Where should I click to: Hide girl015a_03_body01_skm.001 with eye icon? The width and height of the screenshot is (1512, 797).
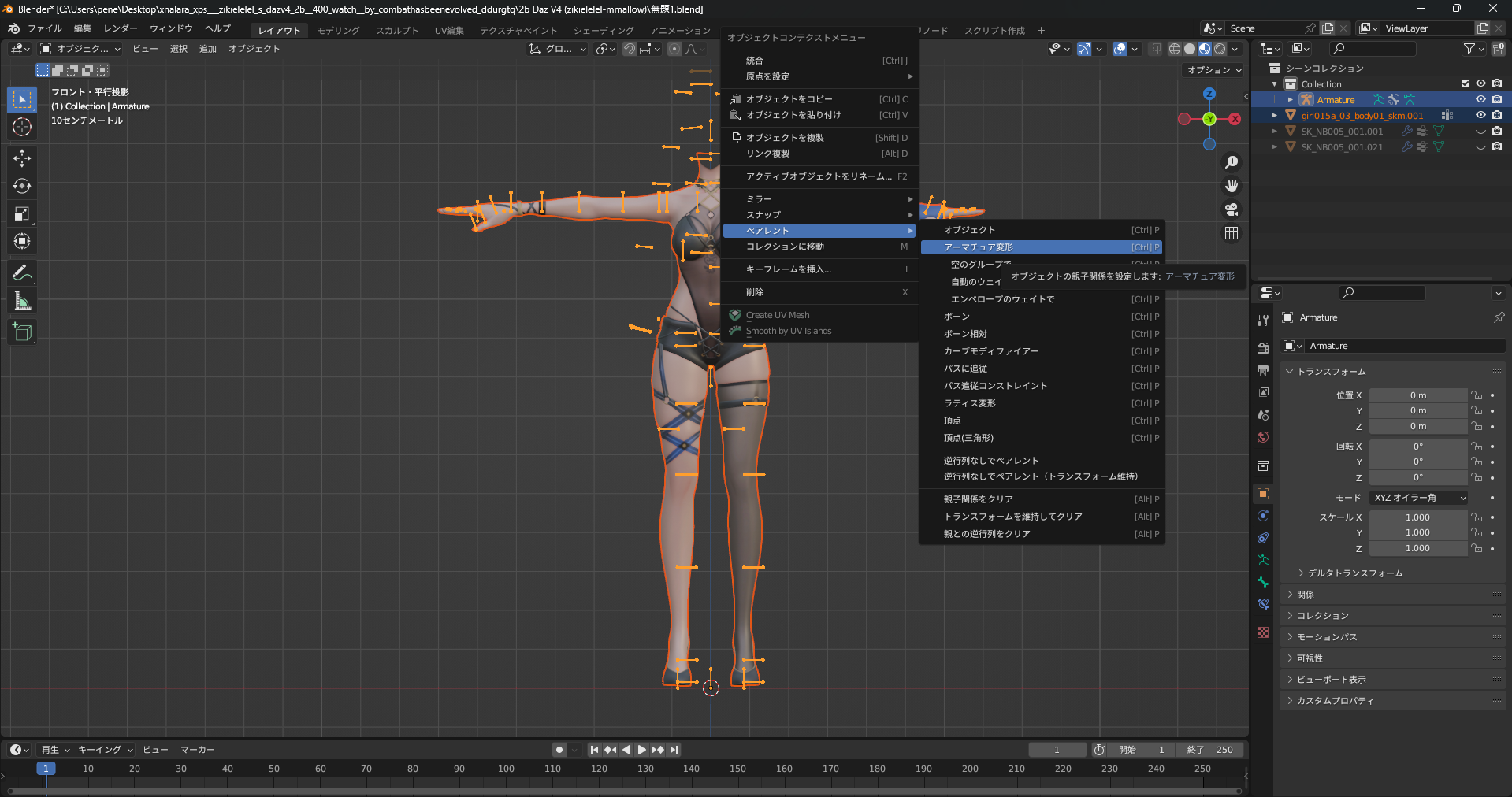(1480, 115)
